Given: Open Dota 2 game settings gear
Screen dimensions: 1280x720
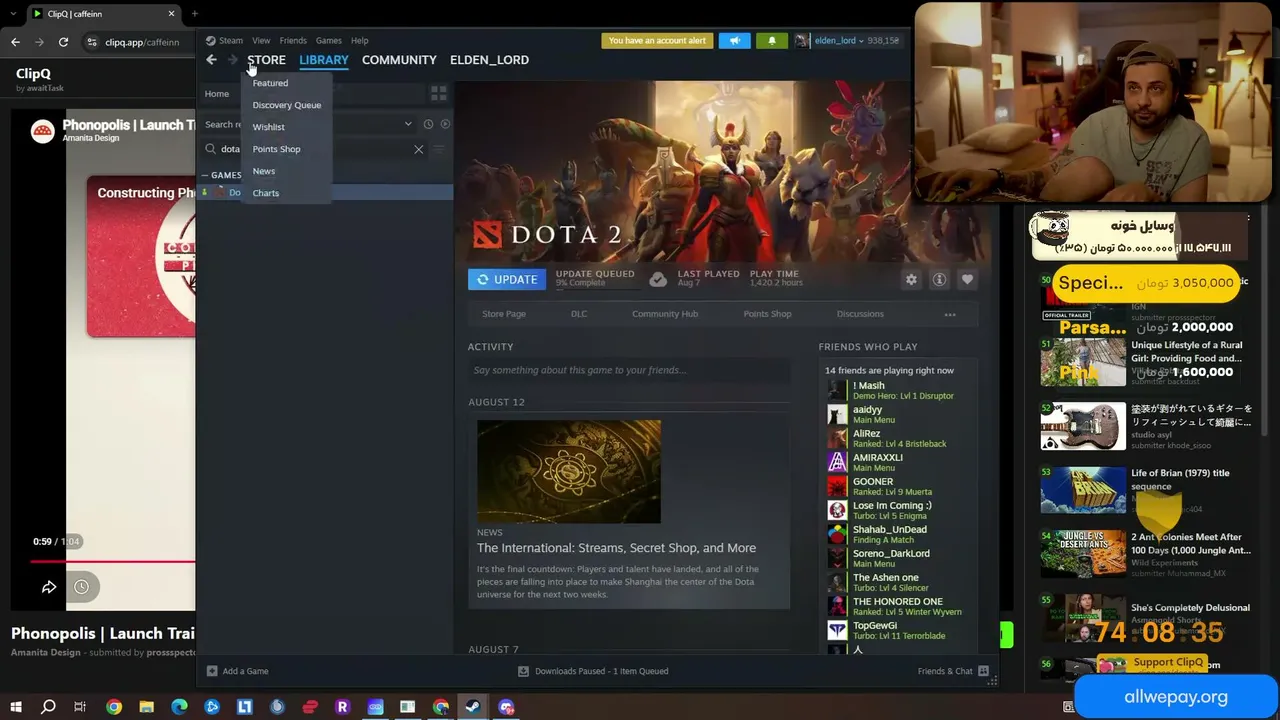Looking at the screenshot, I should click(911, 280).
